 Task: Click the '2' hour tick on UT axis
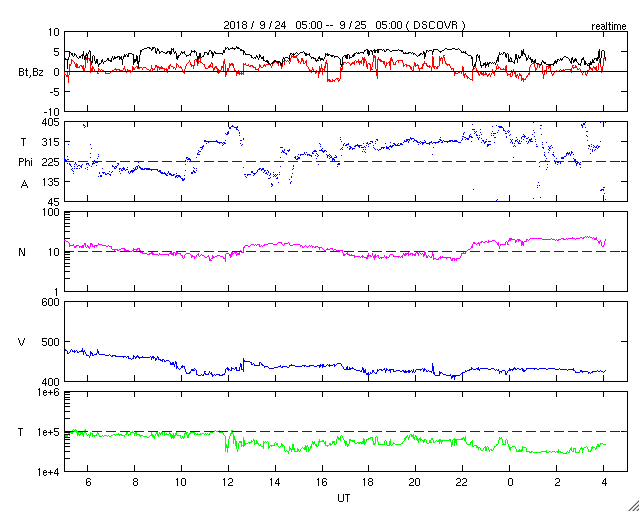[557, 483]
